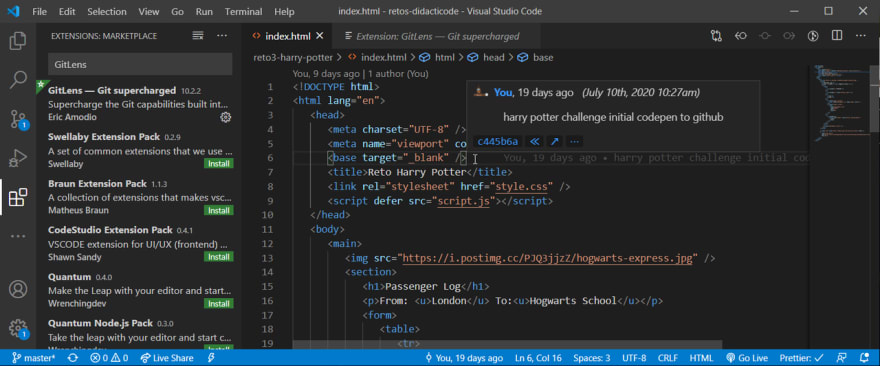Click Go Live server button
Viewport: 880px width, 366px height.
(746, 358)
